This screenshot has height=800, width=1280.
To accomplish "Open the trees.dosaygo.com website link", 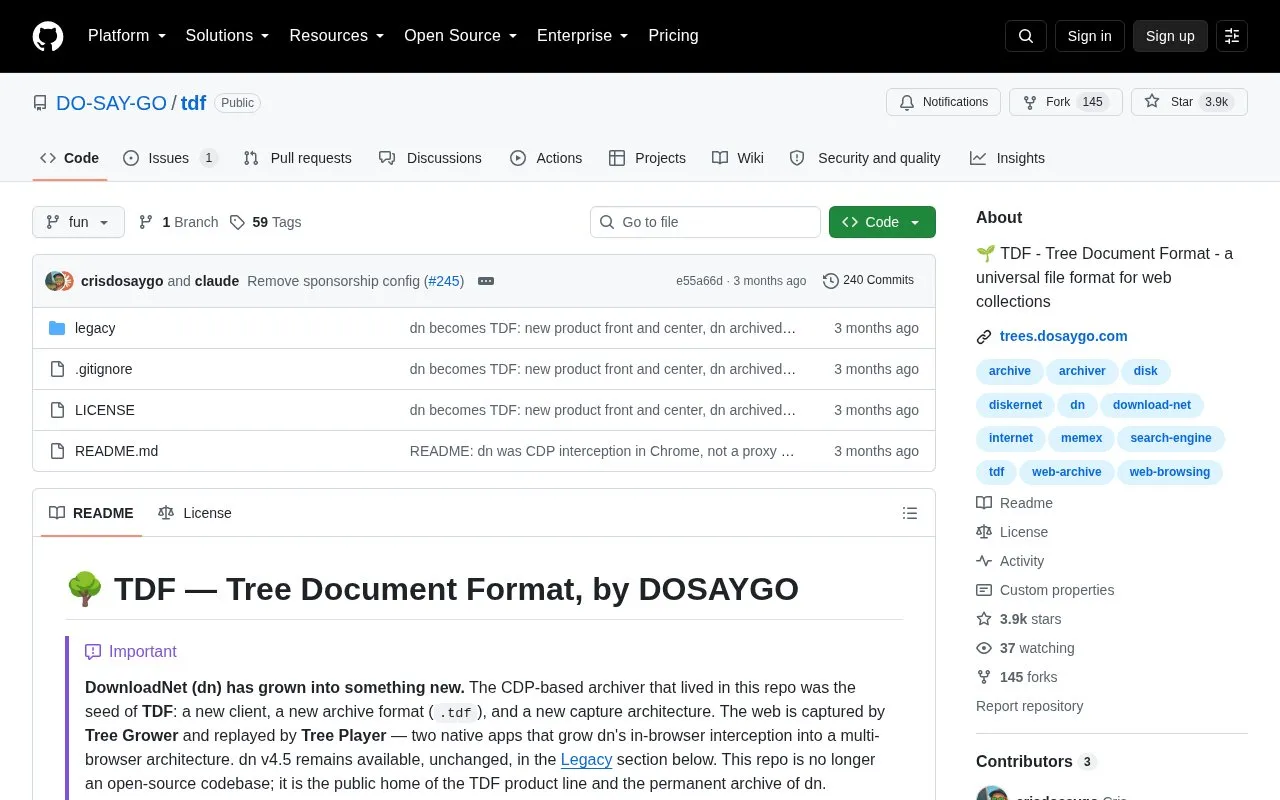I will (x=1063, y=336).
